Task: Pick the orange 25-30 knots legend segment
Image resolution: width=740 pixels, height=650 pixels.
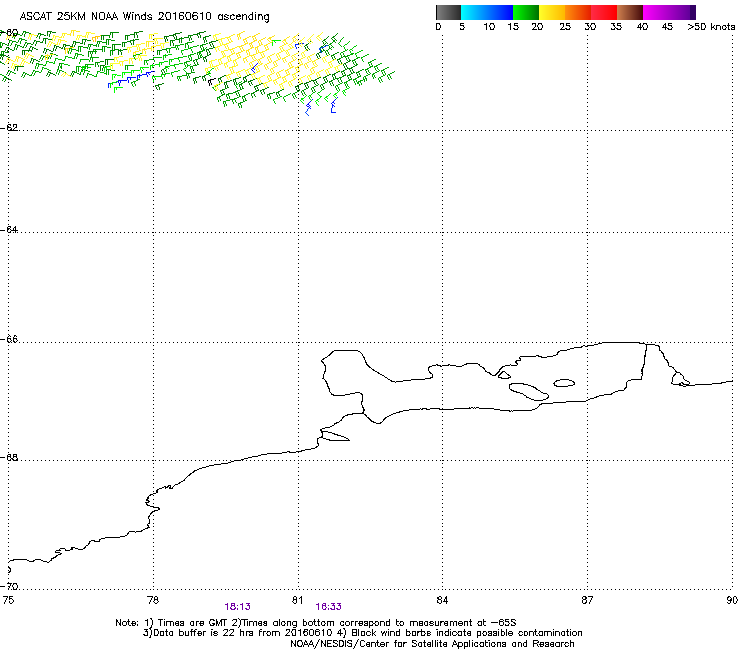Action: (578, 12)
